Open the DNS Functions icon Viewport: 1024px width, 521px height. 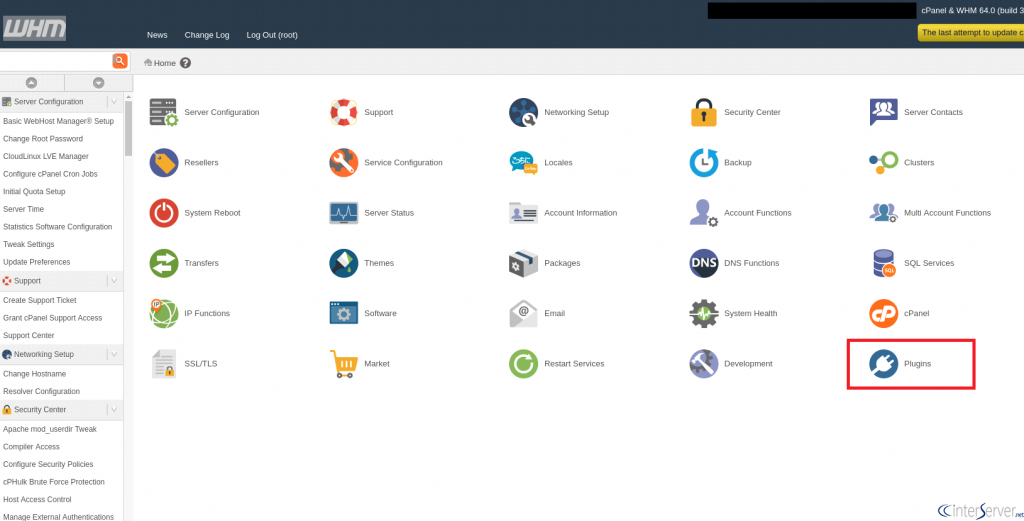click(703, 263)
